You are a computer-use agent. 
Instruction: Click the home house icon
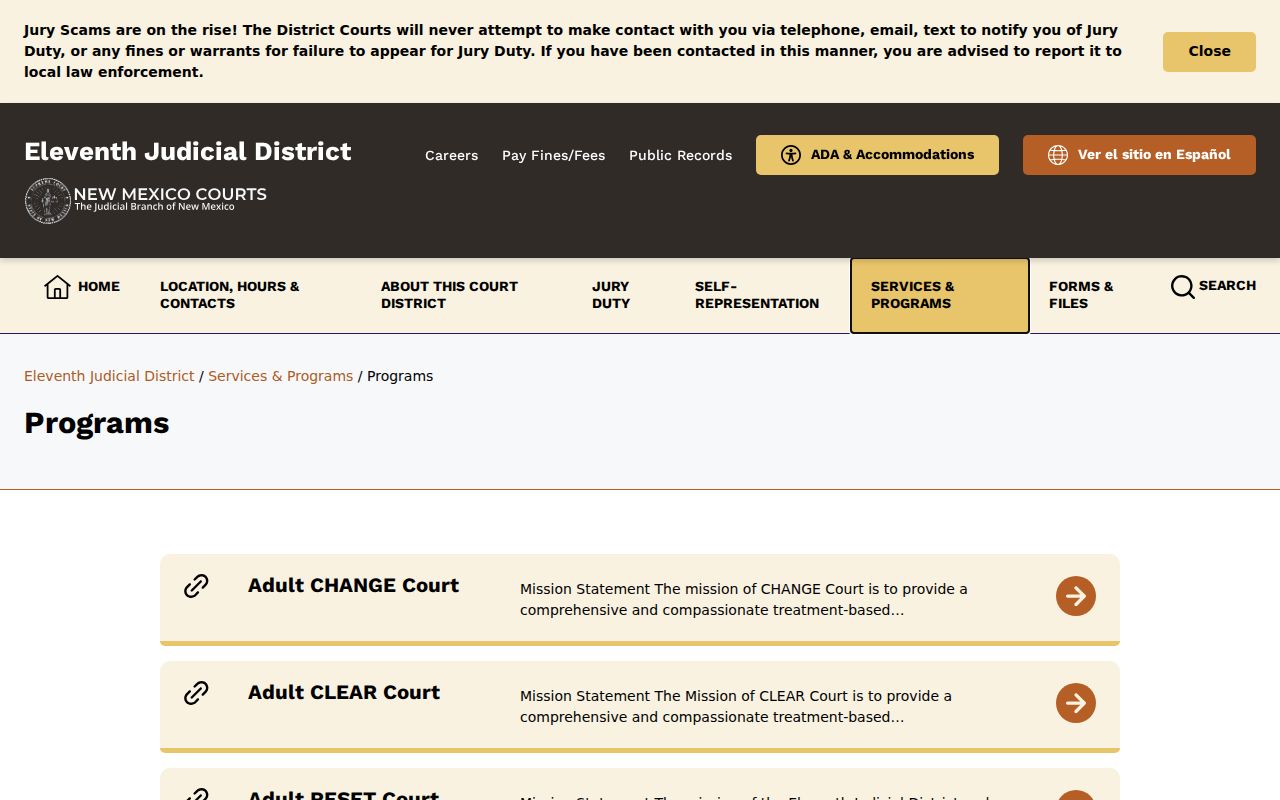[x=57, y=287]
